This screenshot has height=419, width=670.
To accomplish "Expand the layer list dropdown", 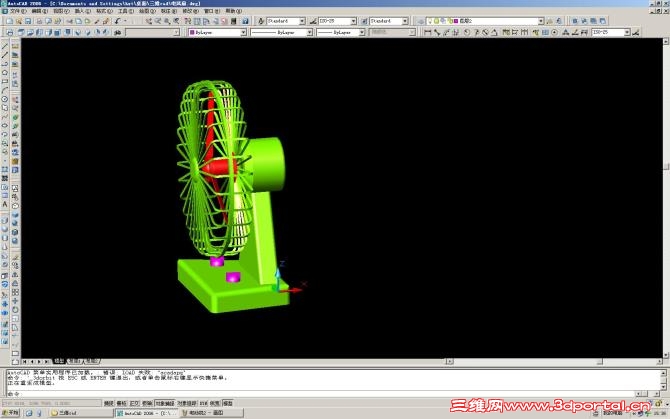I will click(541, 21).
